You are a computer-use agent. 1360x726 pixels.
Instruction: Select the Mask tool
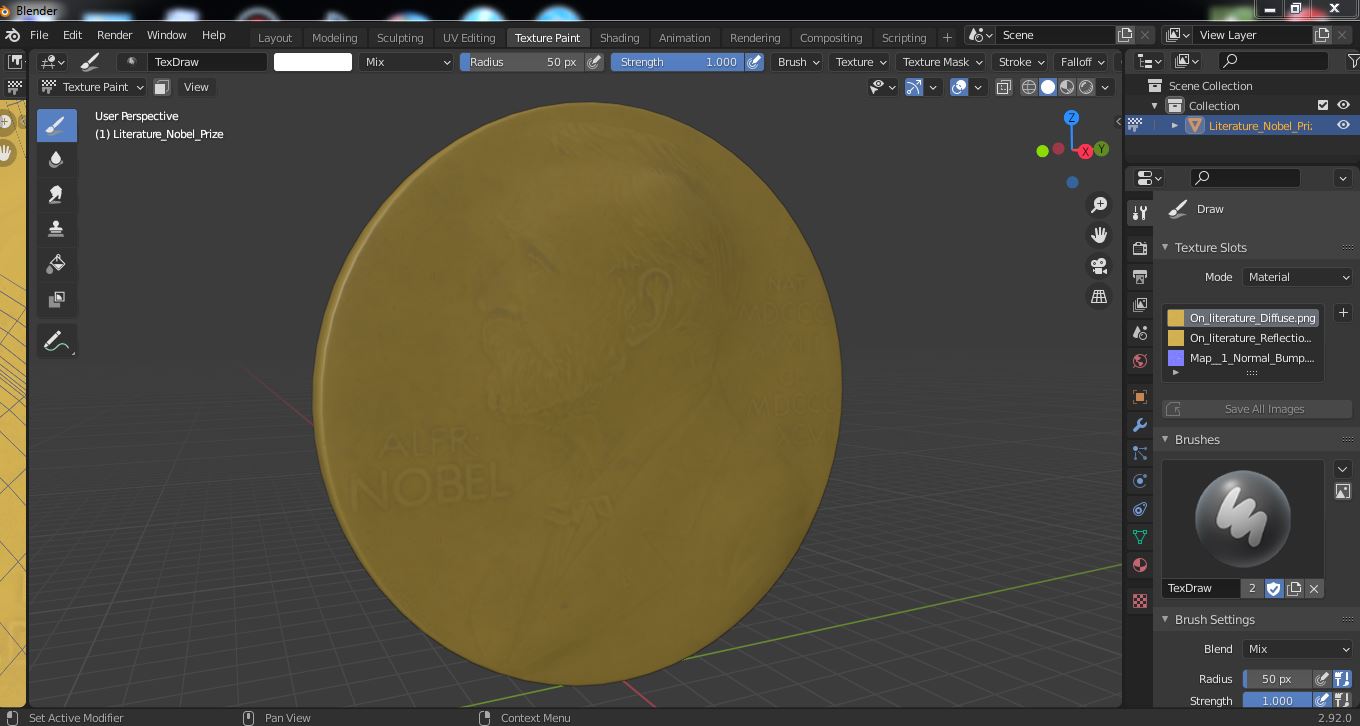click(x=56, y=299)
